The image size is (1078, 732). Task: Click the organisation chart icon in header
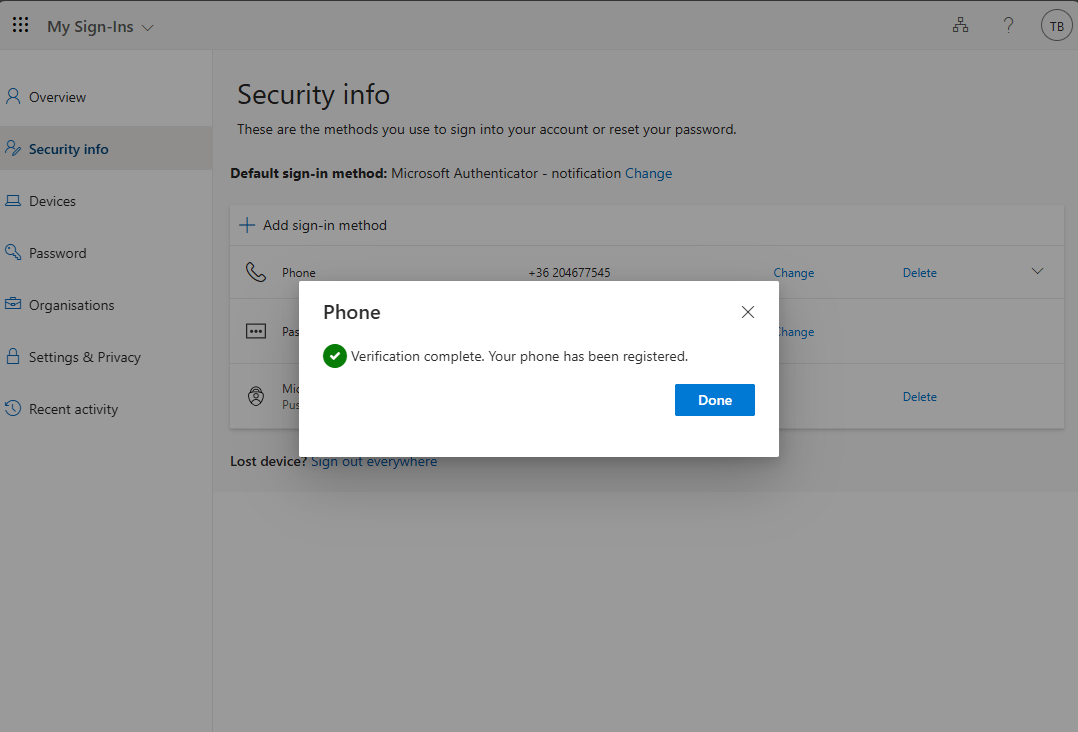(x=960, y=26)
